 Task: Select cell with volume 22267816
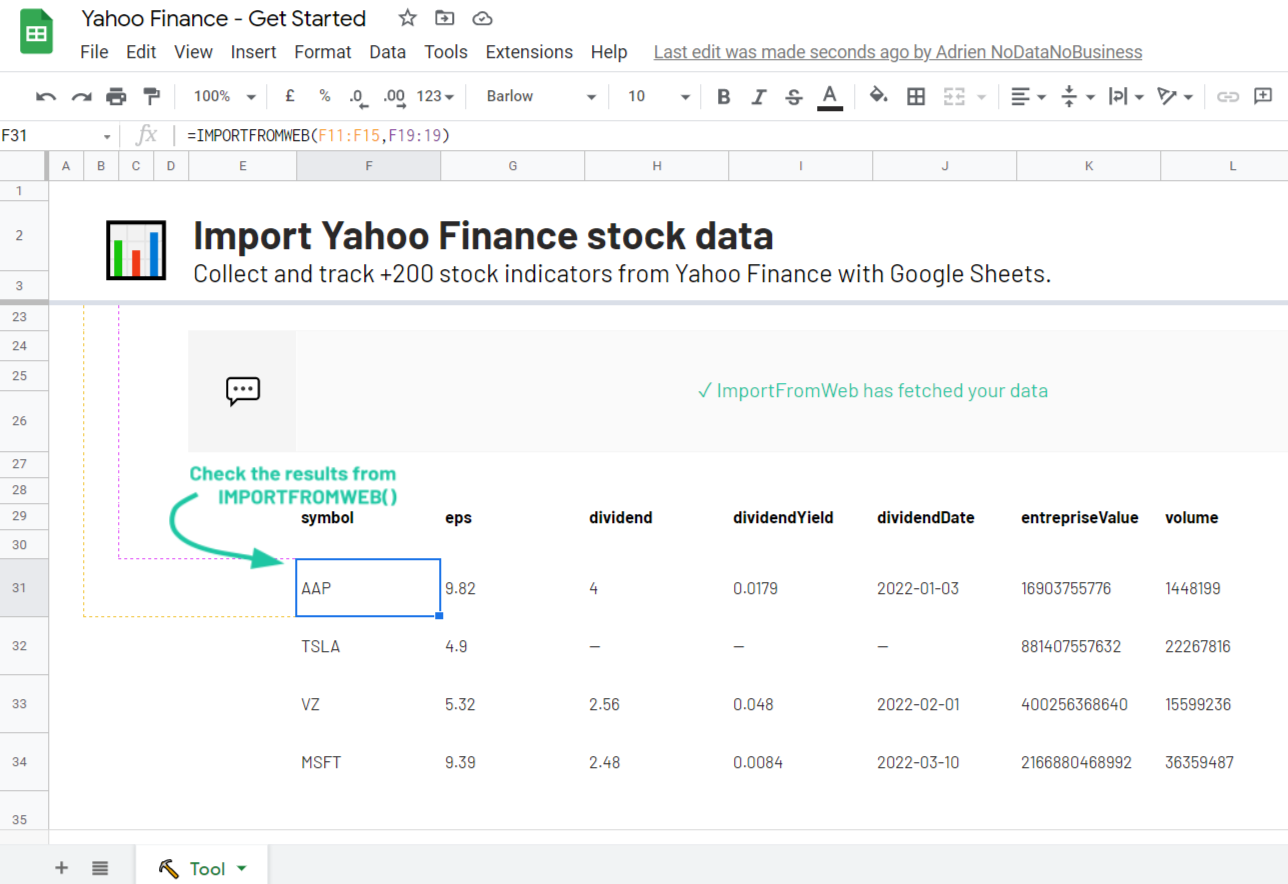coord(1226,646)
